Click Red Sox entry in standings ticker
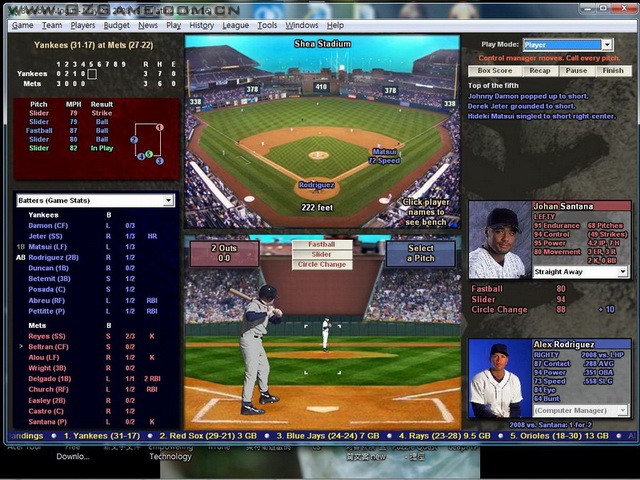The image size is (640, 480). (208, 436)
